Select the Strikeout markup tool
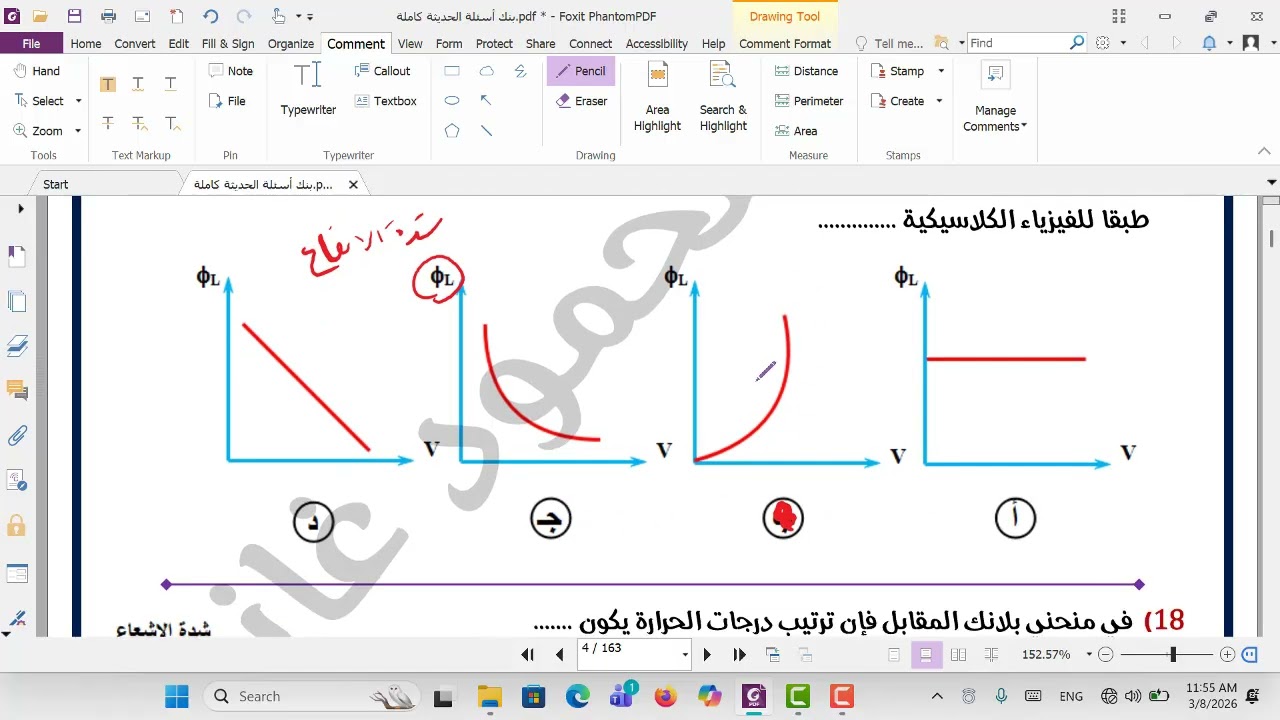The width and height of the screenshot is (1280, 720). click(x=107, y=123)
